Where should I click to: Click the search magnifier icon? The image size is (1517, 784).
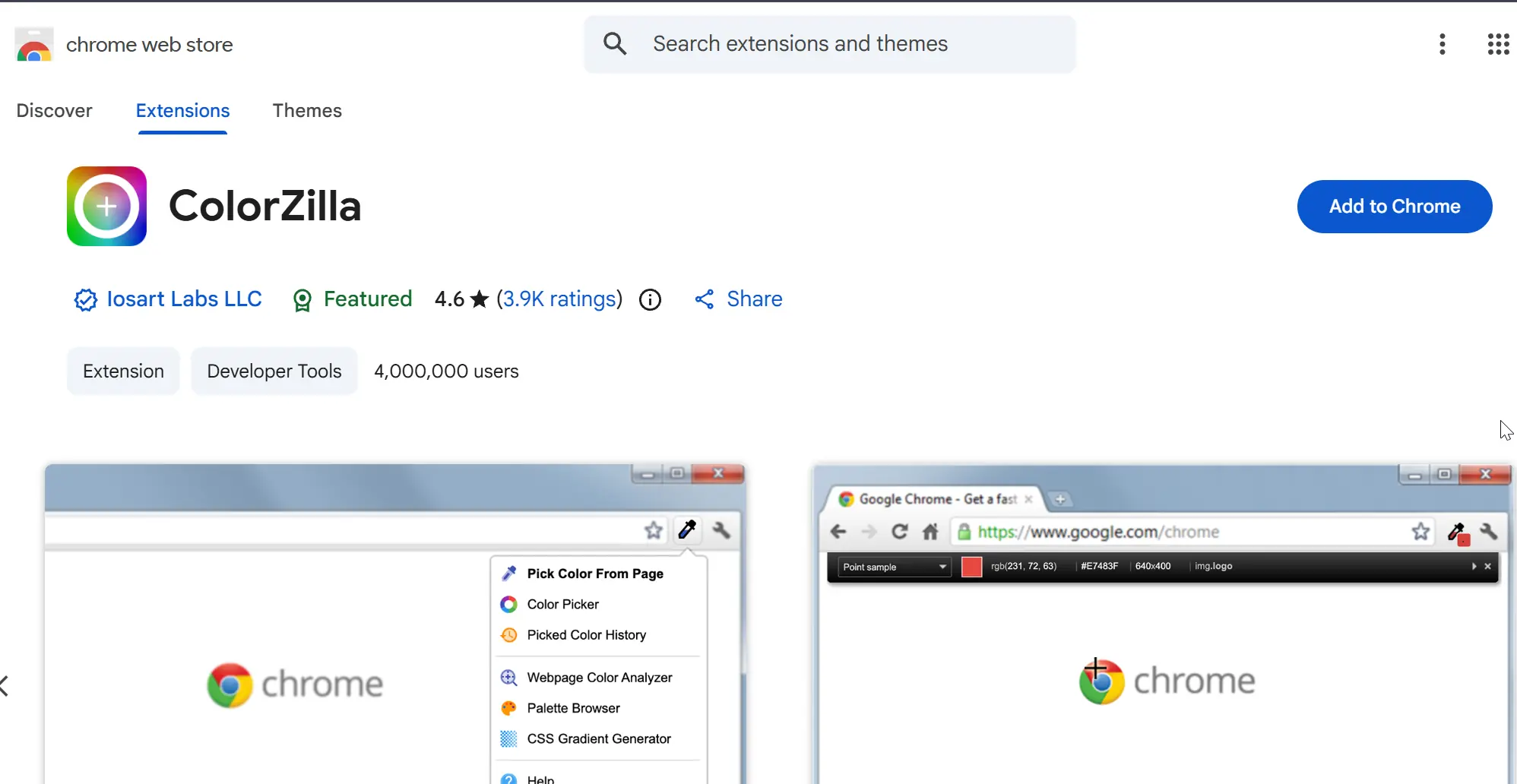point(615,44)
